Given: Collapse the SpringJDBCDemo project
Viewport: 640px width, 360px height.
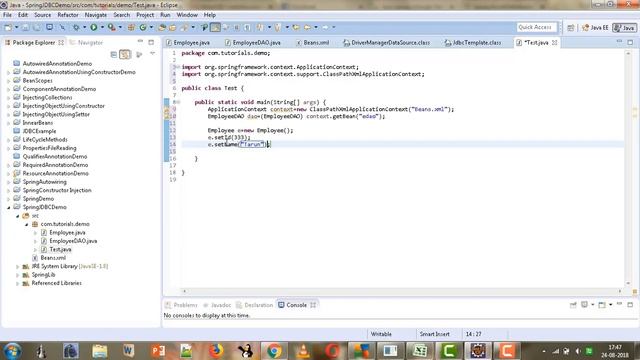Looking at the screenshot, I should [9, 207].
